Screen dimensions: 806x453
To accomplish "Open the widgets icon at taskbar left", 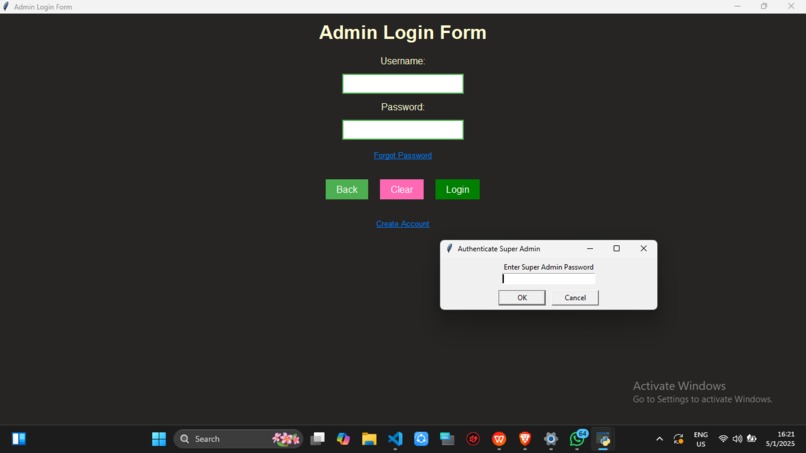I will pyautogui.click(x=19, y=439).
